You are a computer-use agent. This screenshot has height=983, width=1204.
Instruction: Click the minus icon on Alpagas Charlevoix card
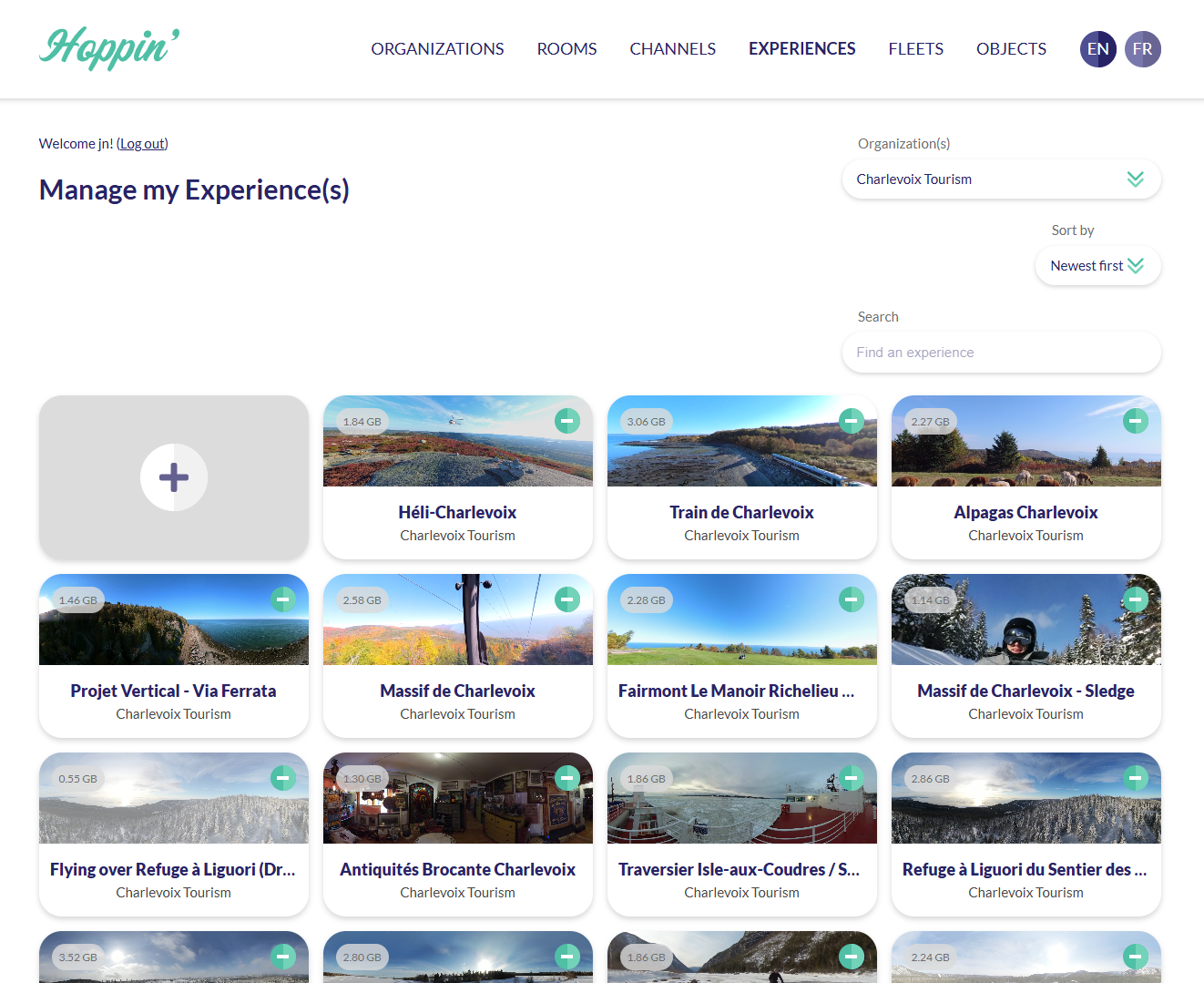pyautogui.click(x=1136, y=421)
